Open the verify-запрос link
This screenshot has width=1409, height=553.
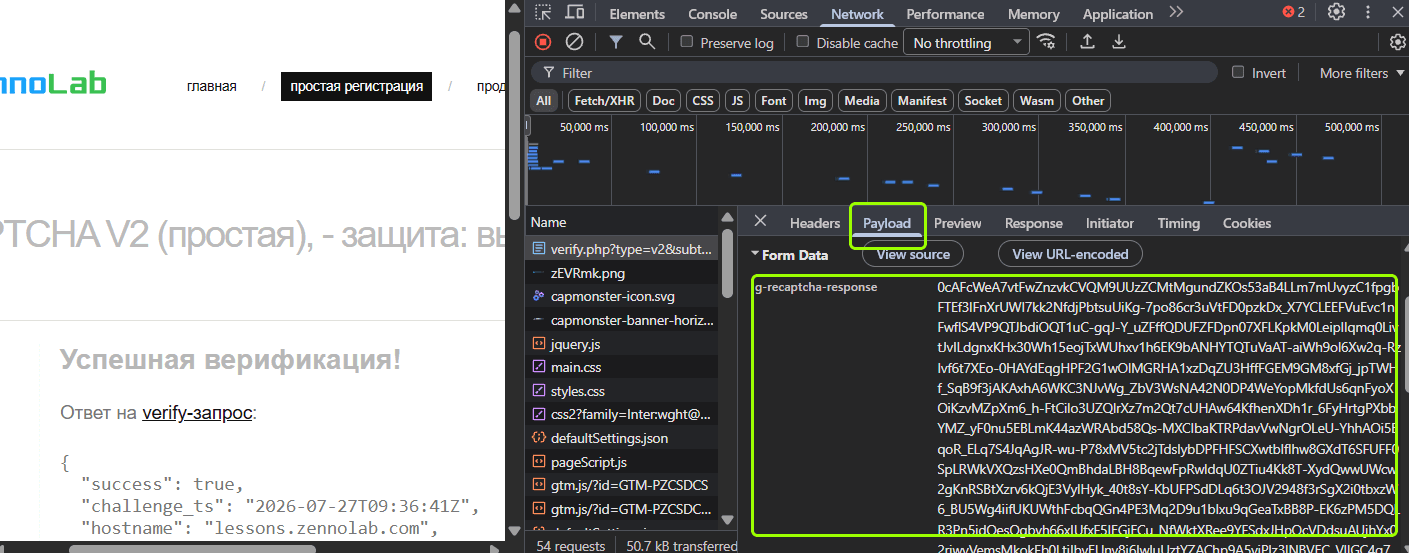click(197, 413)
